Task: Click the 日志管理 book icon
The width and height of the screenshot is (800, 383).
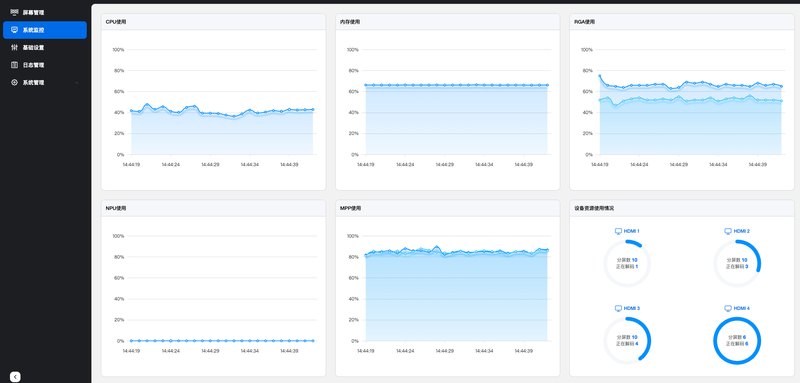Action: [14, 65]
